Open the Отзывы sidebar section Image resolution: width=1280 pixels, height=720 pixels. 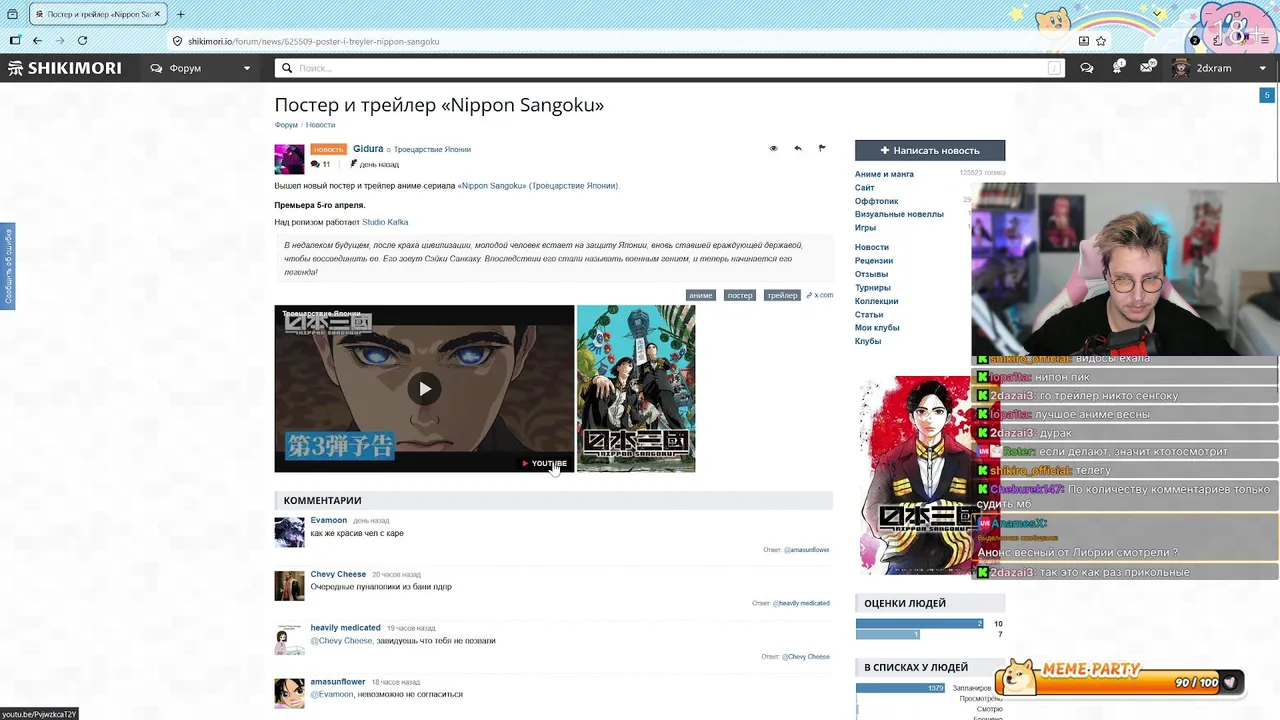tap(871, 274)
